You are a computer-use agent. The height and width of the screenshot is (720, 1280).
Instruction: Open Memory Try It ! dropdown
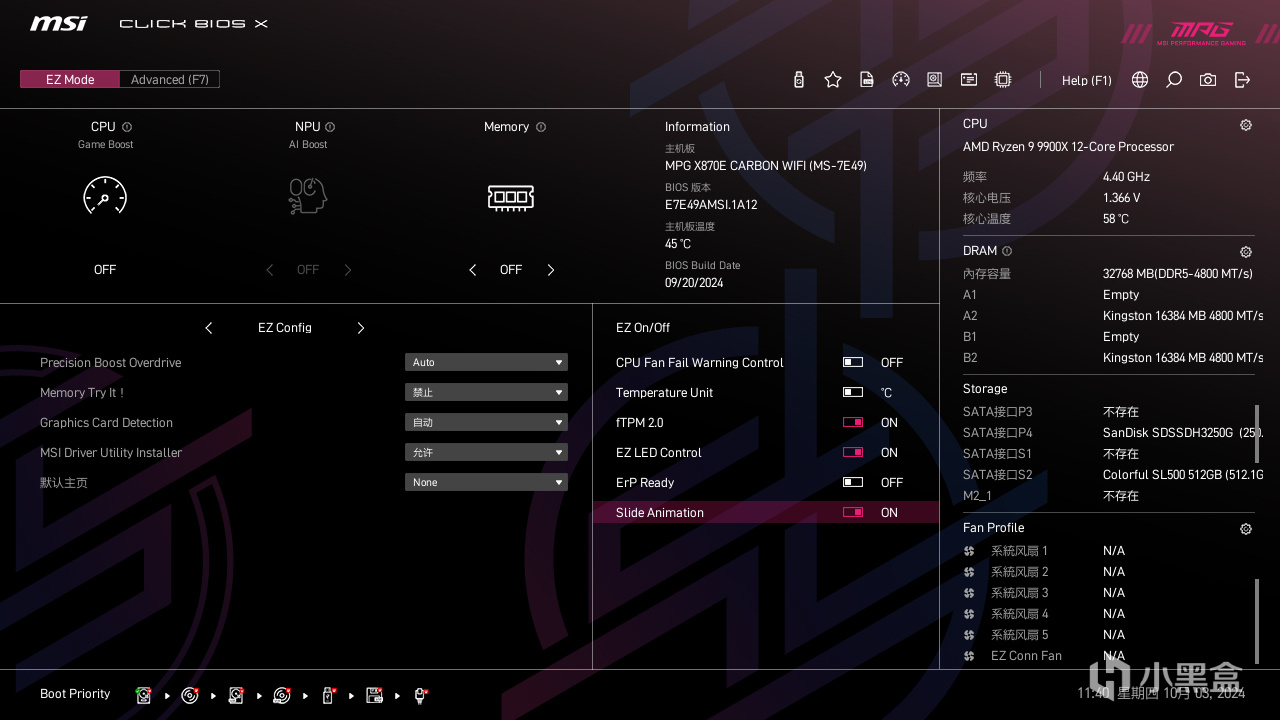(486, 392)
